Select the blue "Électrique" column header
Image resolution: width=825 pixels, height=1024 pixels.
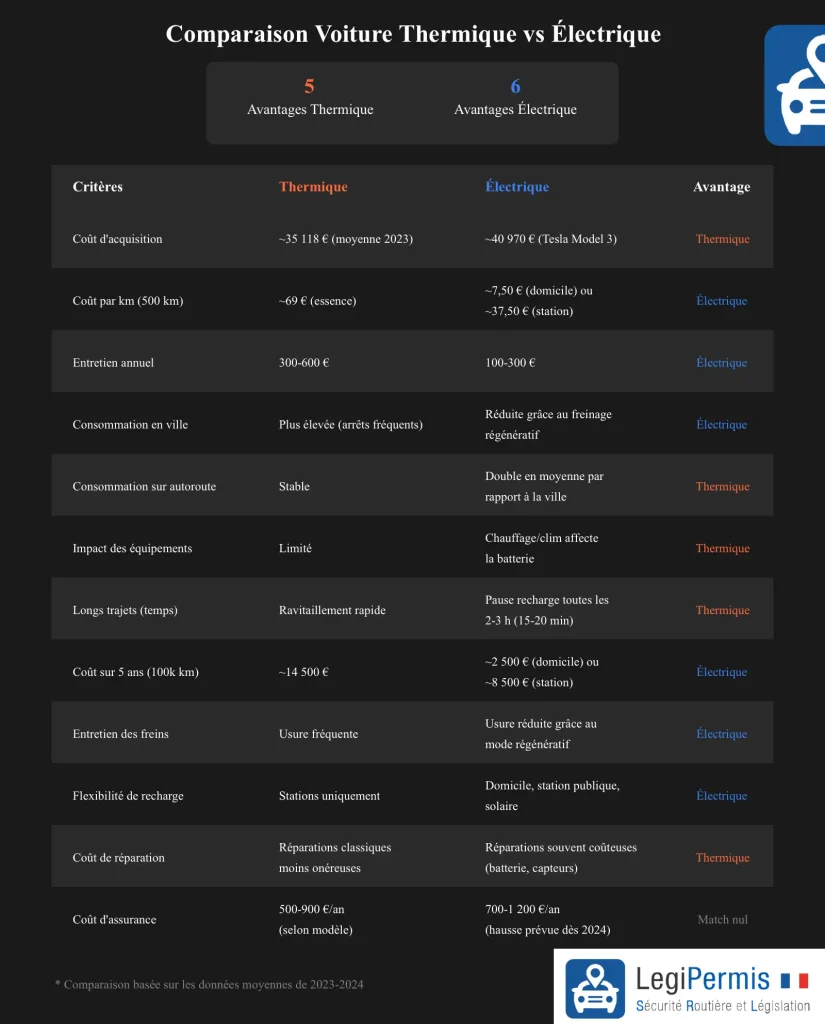coord(517,187)
